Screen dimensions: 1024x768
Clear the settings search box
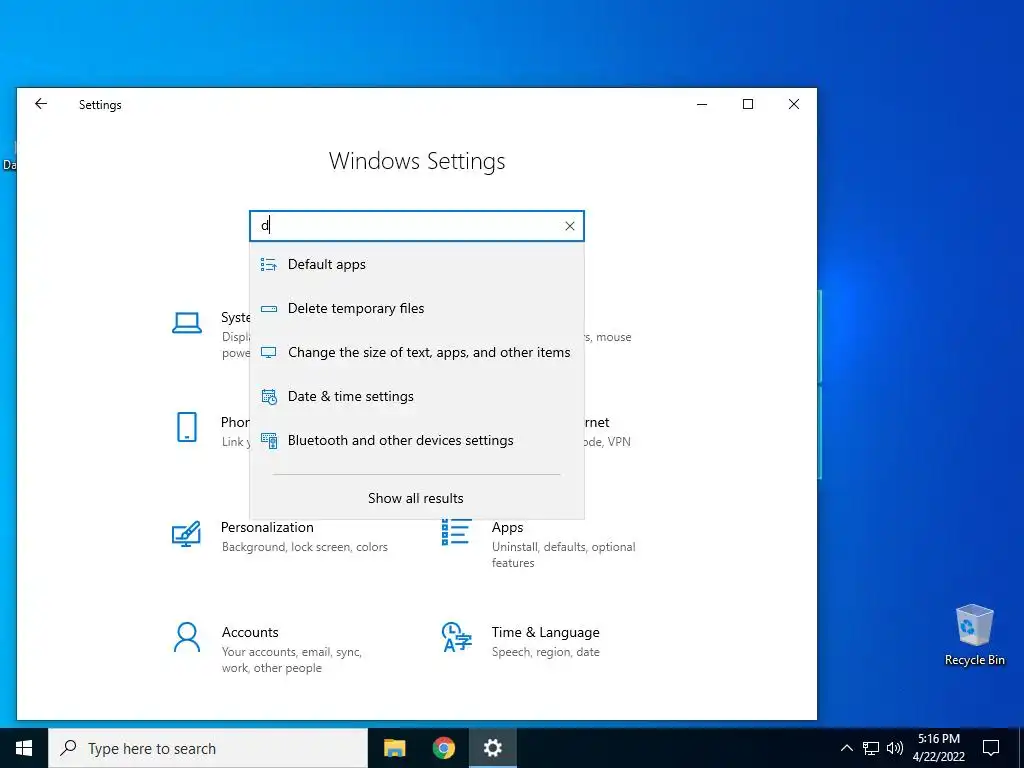tap(569, 226)
